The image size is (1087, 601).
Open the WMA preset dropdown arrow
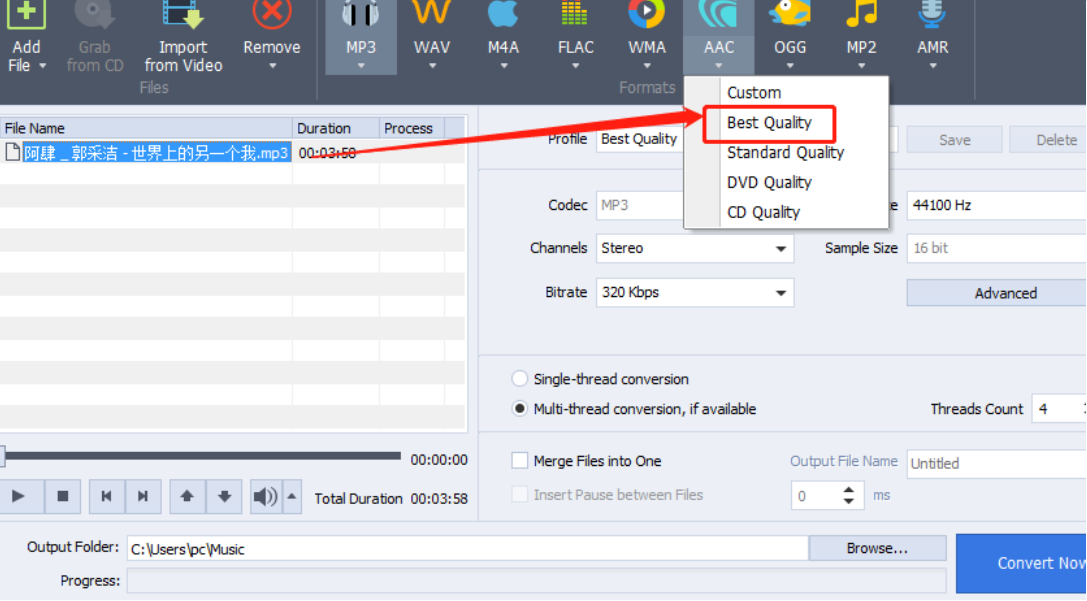click(x=647, y=67)
